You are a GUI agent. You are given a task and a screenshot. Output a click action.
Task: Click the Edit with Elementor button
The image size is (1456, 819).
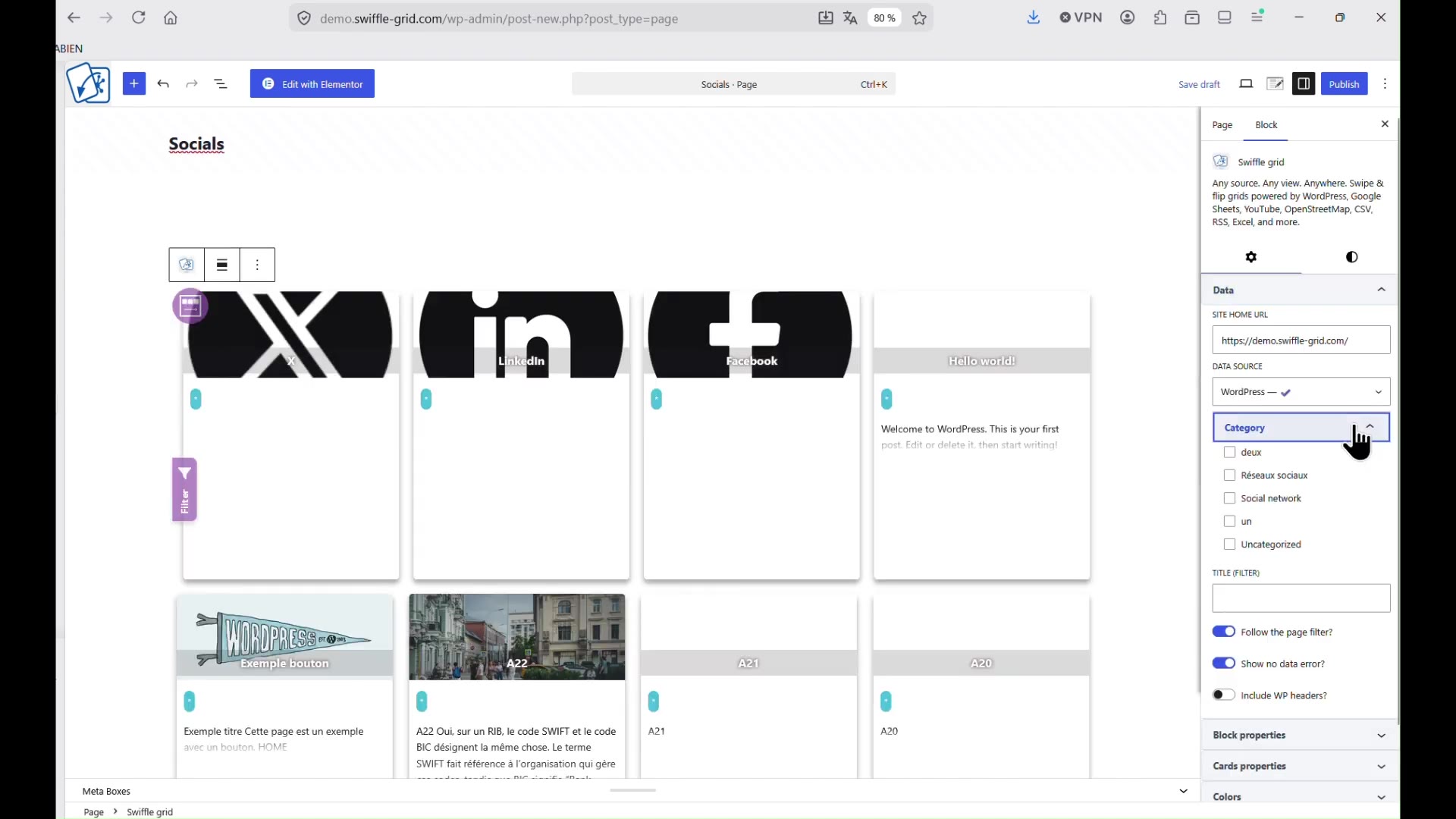coord(312,84)
